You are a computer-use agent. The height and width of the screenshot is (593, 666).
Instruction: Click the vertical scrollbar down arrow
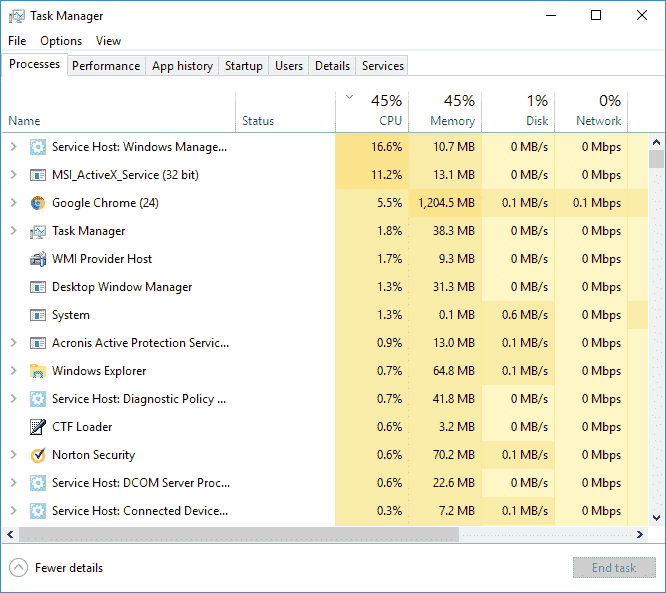(657, 518)
